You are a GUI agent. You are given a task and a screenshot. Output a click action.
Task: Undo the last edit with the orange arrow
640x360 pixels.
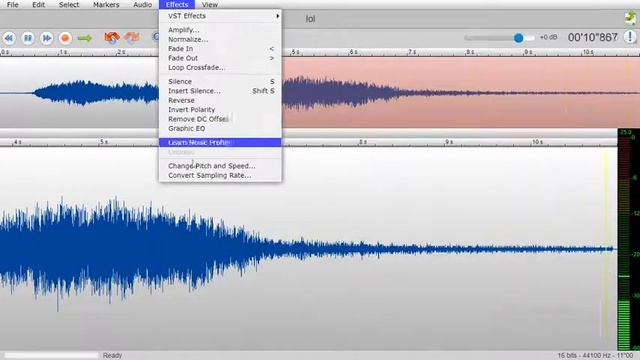pos(111,38)
